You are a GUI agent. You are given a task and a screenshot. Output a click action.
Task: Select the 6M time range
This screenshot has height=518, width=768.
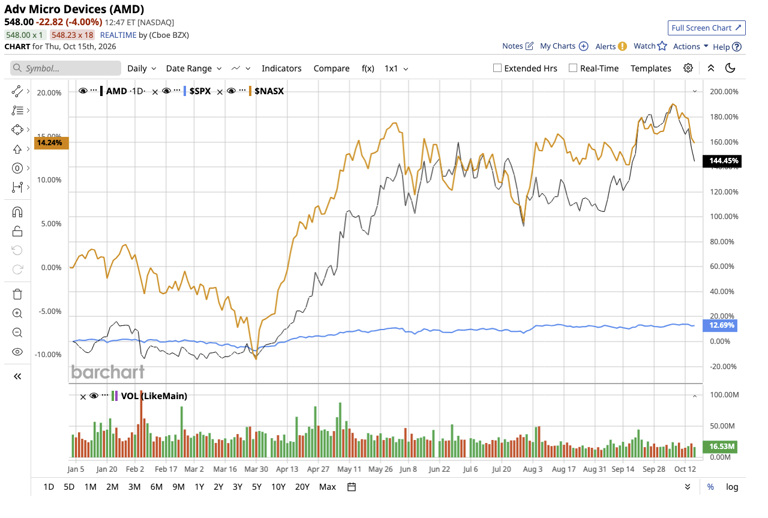click(156, 487)
